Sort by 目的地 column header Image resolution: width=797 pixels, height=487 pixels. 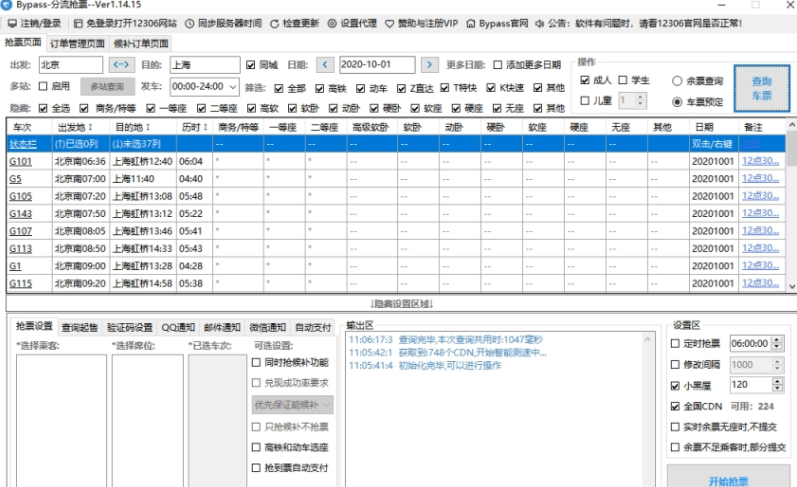coord(143,127)
